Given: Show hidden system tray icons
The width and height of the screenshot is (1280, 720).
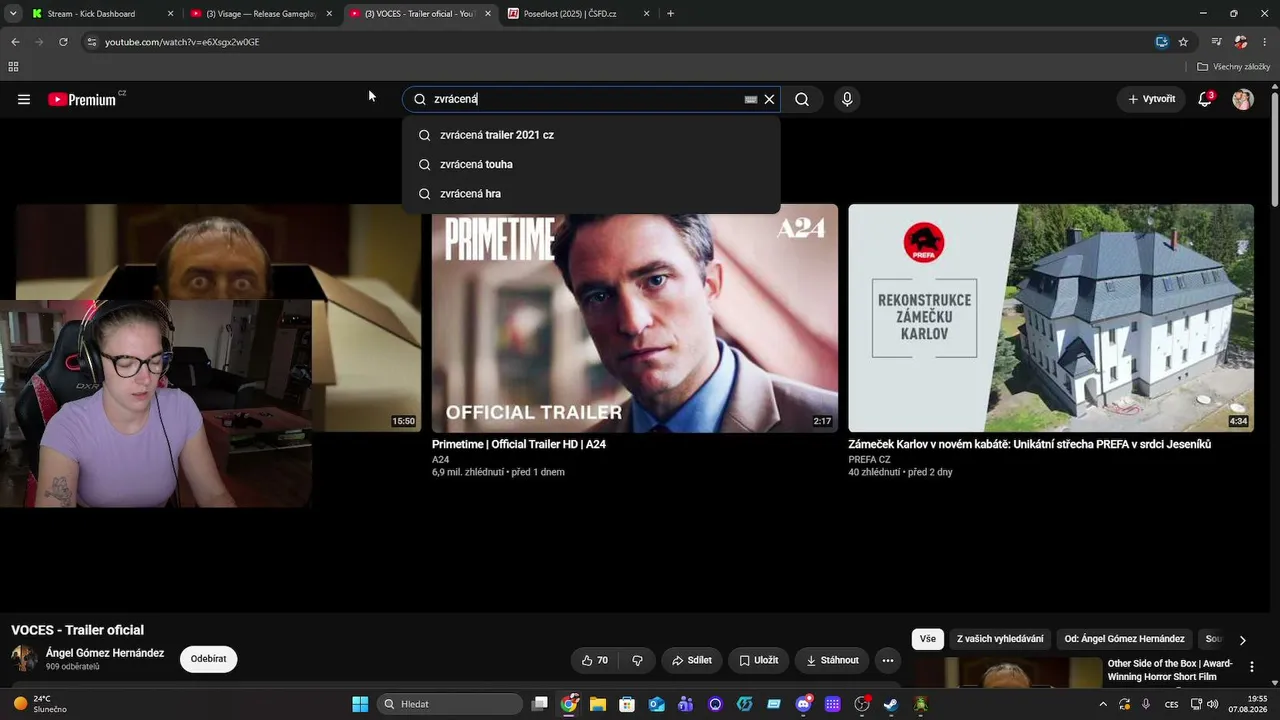Looking at the screenshot, I should [1103, 704].
